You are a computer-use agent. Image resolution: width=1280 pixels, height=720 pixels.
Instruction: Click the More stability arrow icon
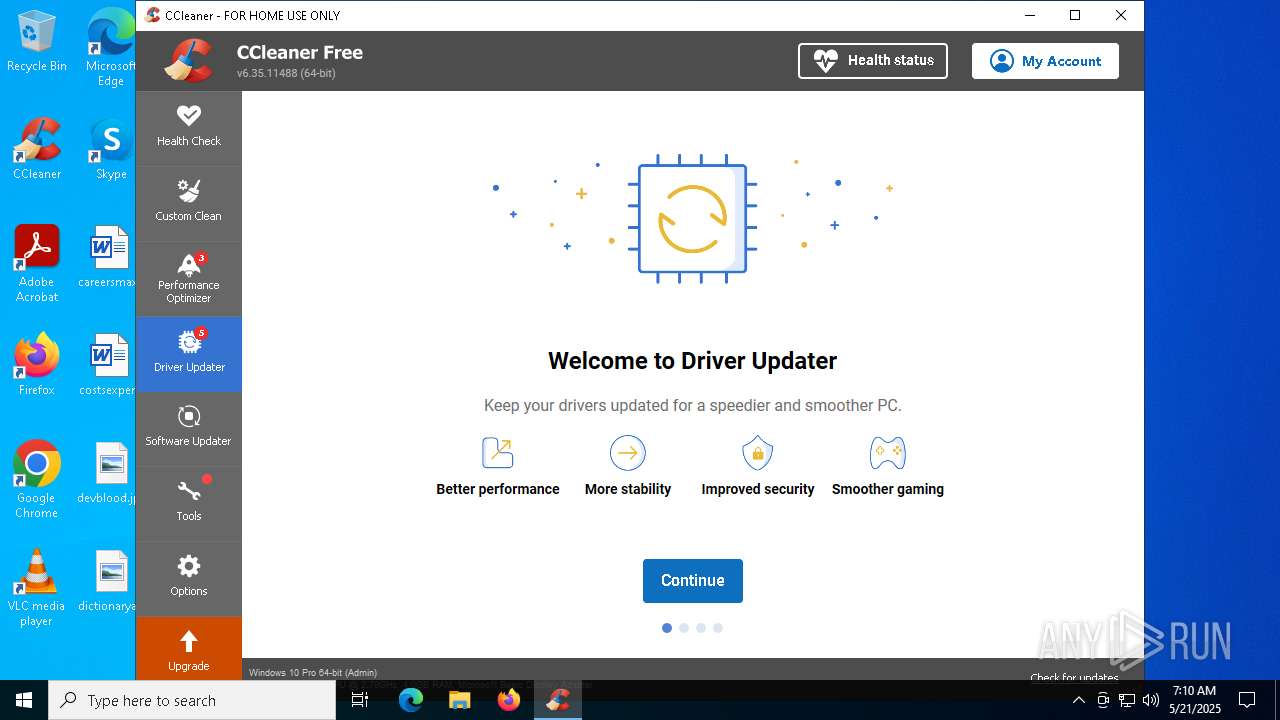[628, 453]
